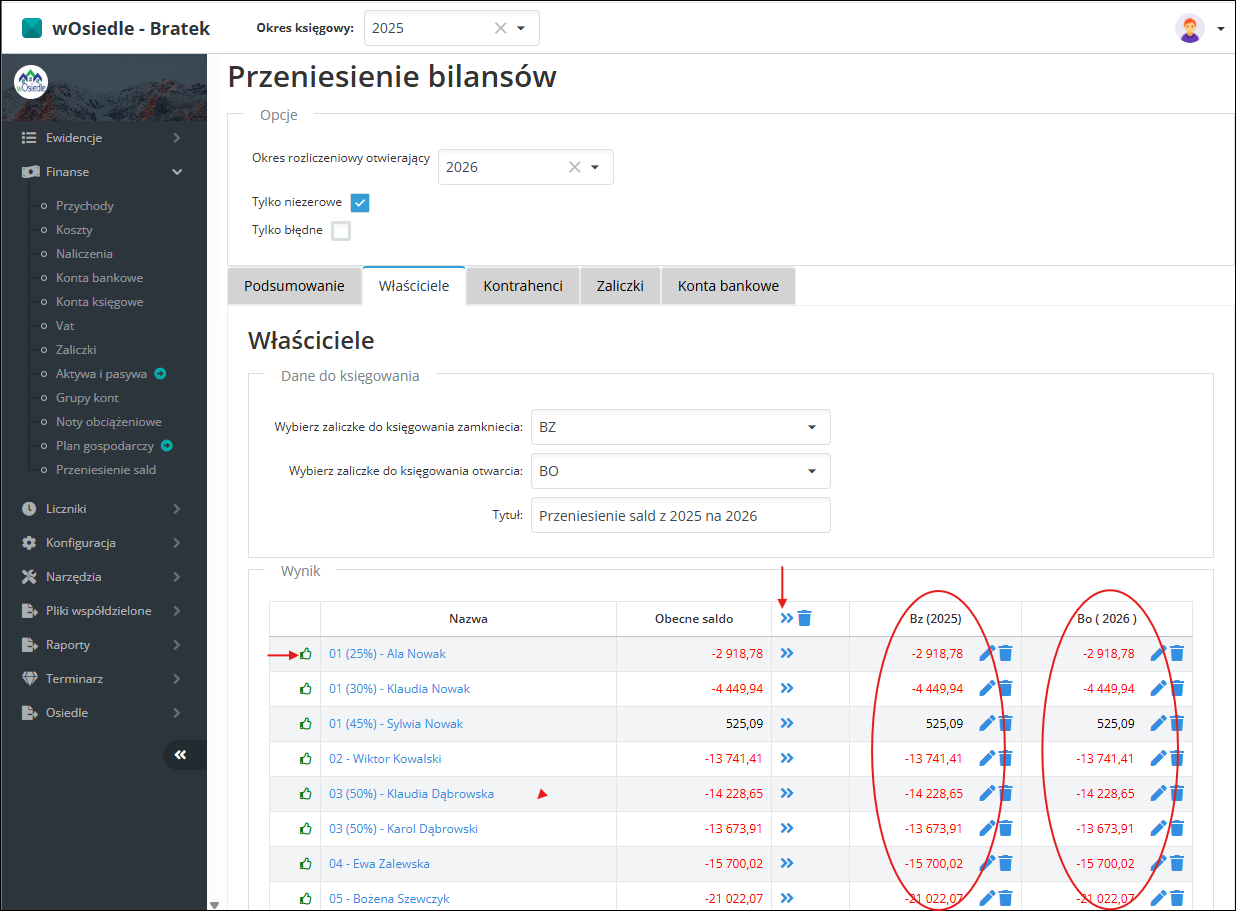Open the BO opening zaliczka dropdown

point(680,471)
